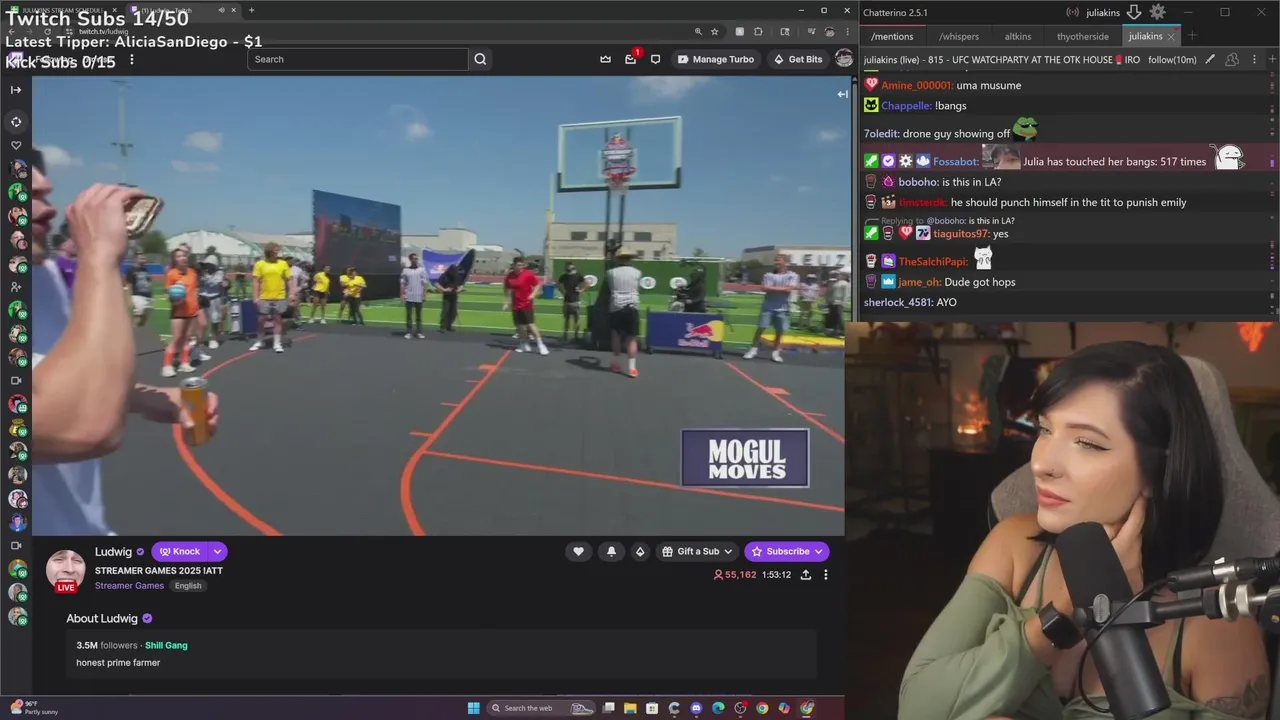Open the Chatterino split three-dot menu
Screen dimensions: 1280x720
point(1254,60)
